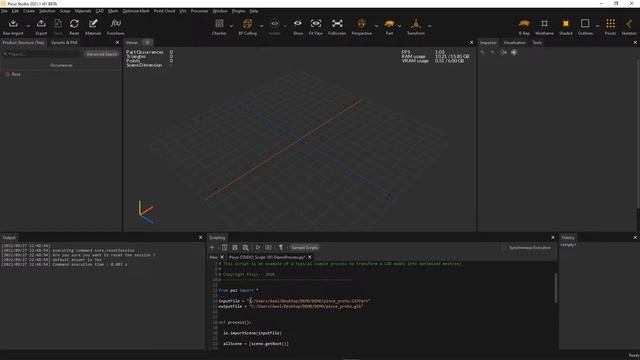This screenshot has width=640, height=360.
Task: Open the File menu
Action: click(x=4, y=11)
